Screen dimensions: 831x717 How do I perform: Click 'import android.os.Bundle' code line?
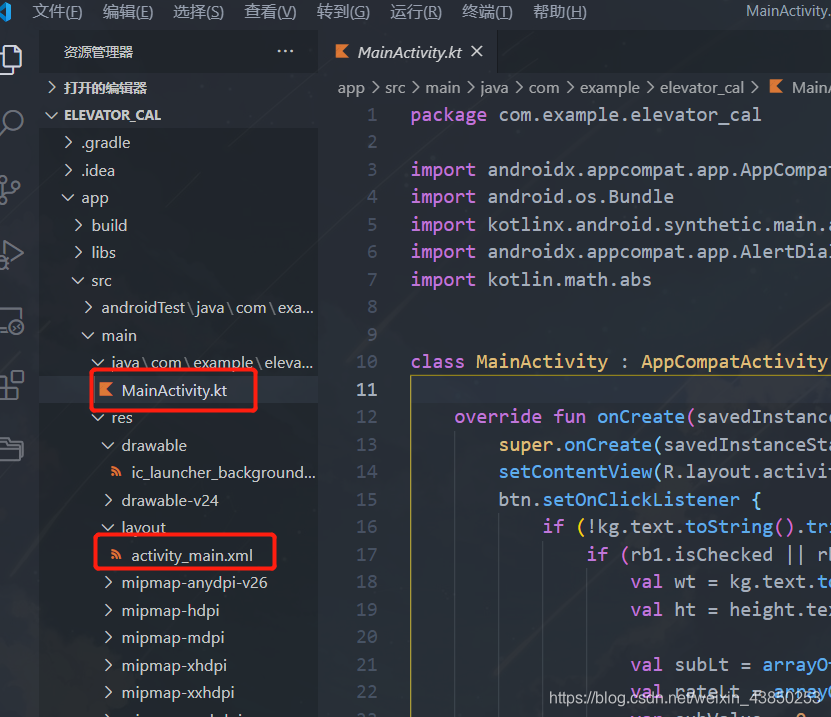(542, 197)
